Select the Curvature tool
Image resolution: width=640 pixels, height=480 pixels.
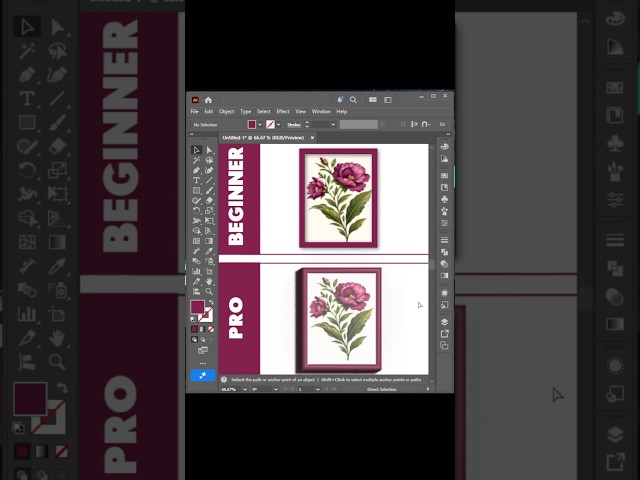tap(209, 170)
